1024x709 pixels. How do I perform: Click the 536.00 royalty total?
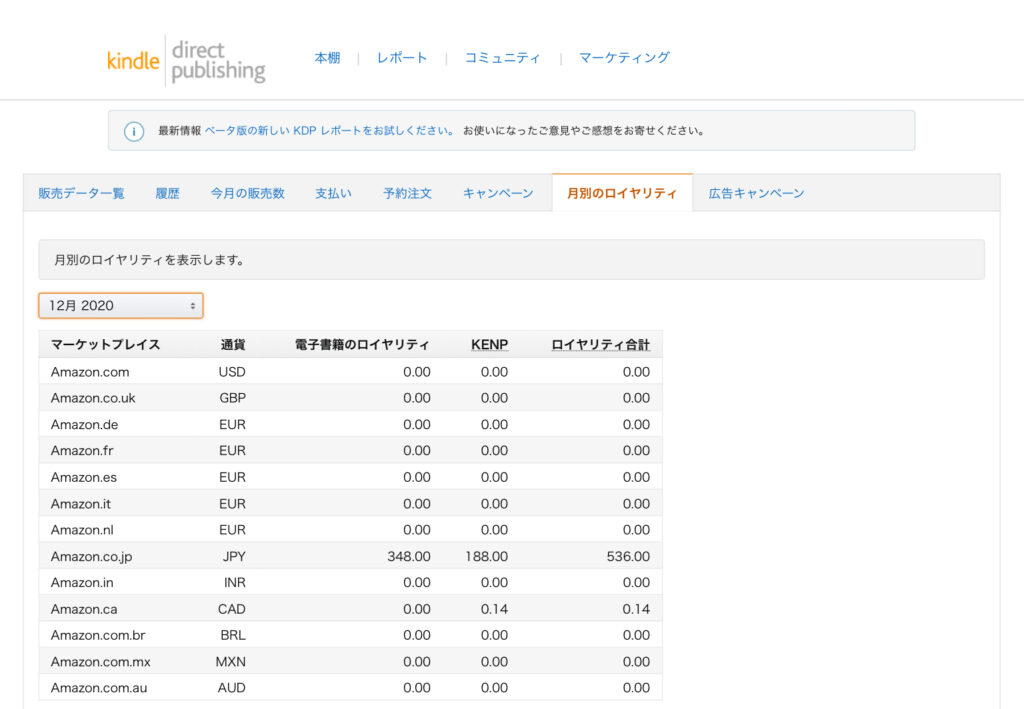[628, 557]
